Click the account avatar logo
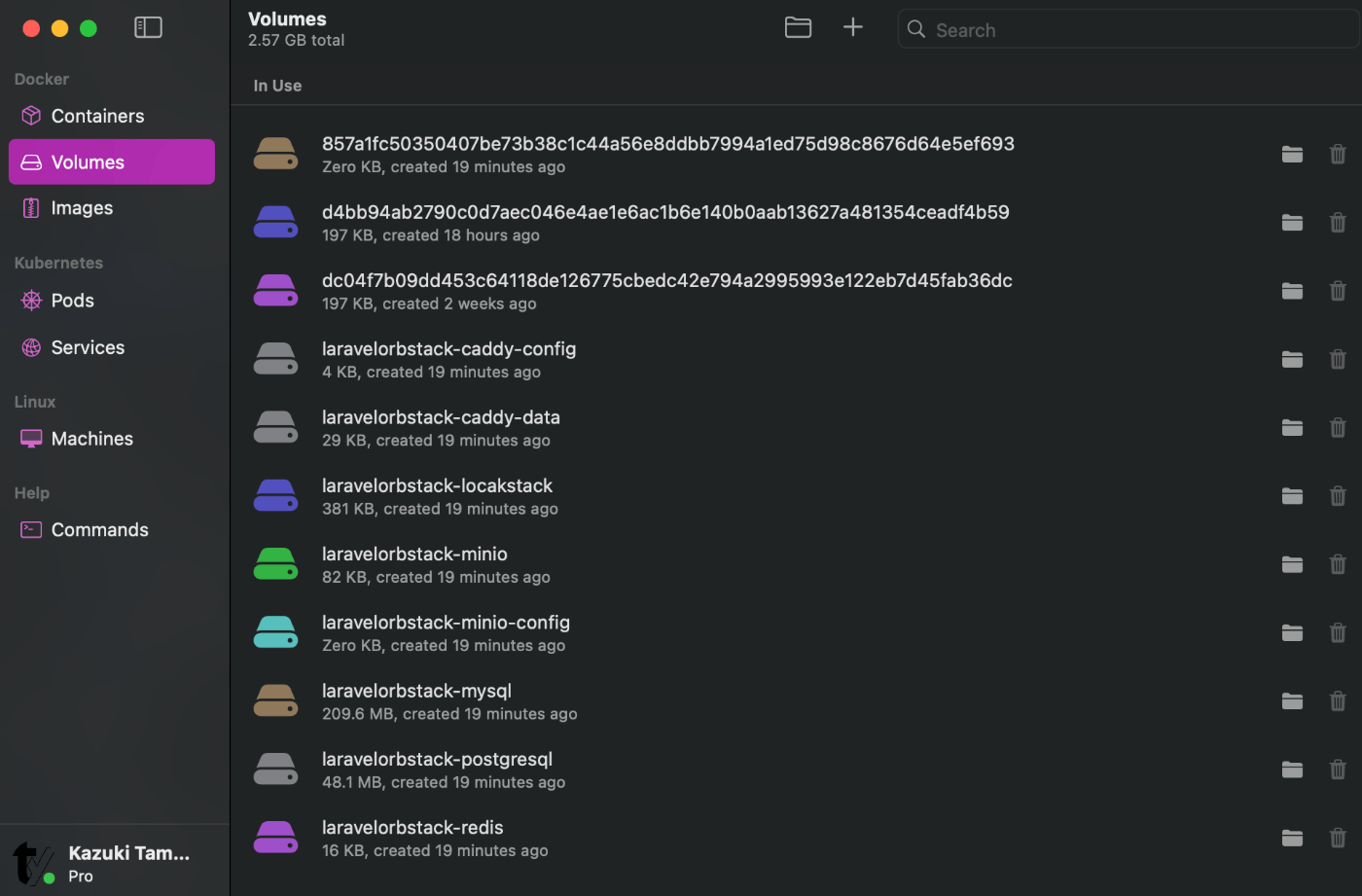 [x=34, y=863]
